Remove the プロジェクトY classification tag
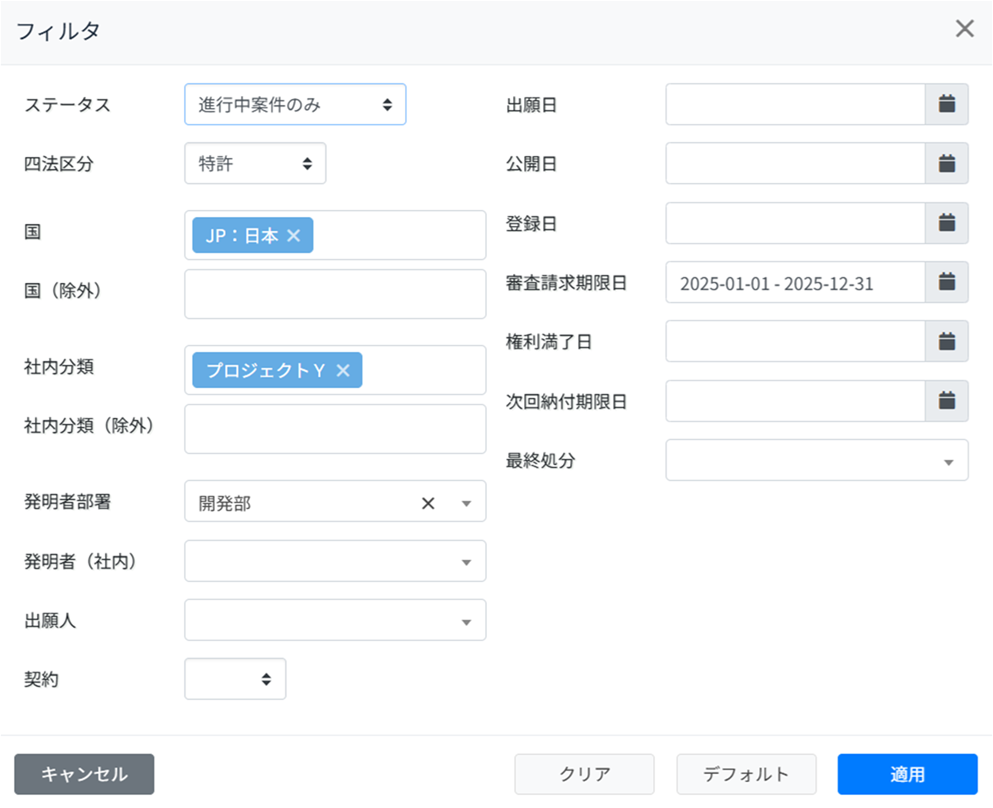Viewport: 993px width, 808px height. [x=343, y=370]
